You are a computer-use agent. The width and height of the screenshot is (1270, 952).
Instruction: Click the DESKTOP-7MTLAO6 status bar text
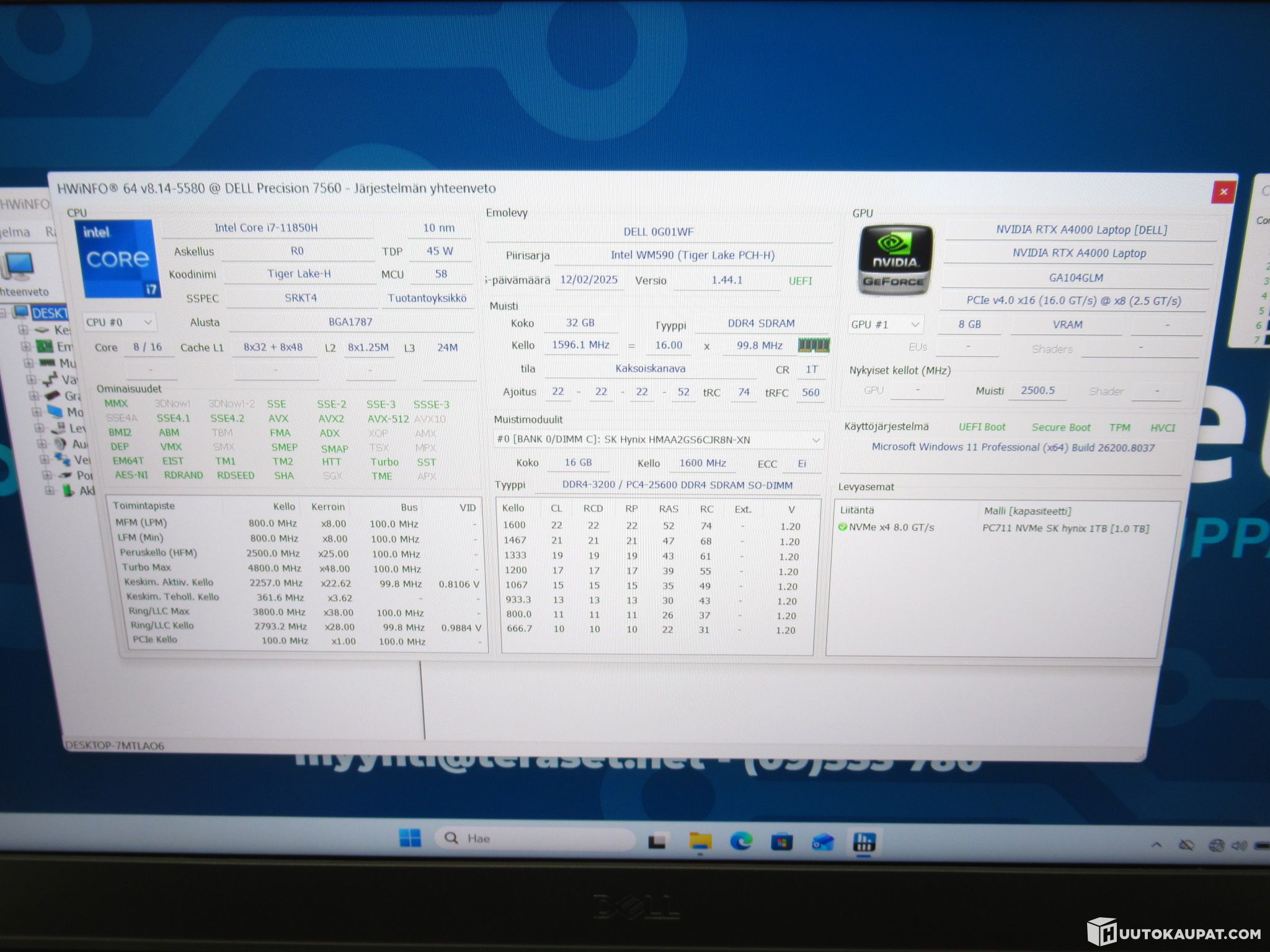[x=115, y=746]
